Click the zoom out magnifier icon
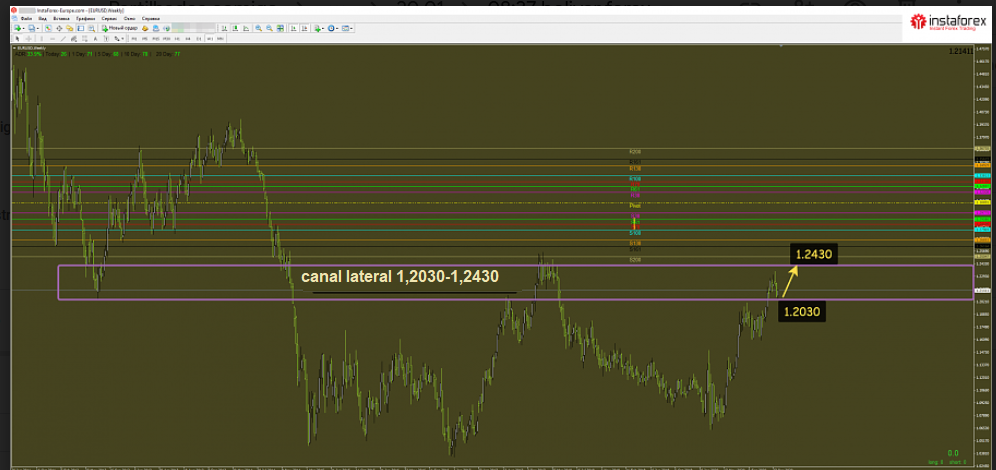This screenshot has height=470, width=996. (x=269, y=28)
